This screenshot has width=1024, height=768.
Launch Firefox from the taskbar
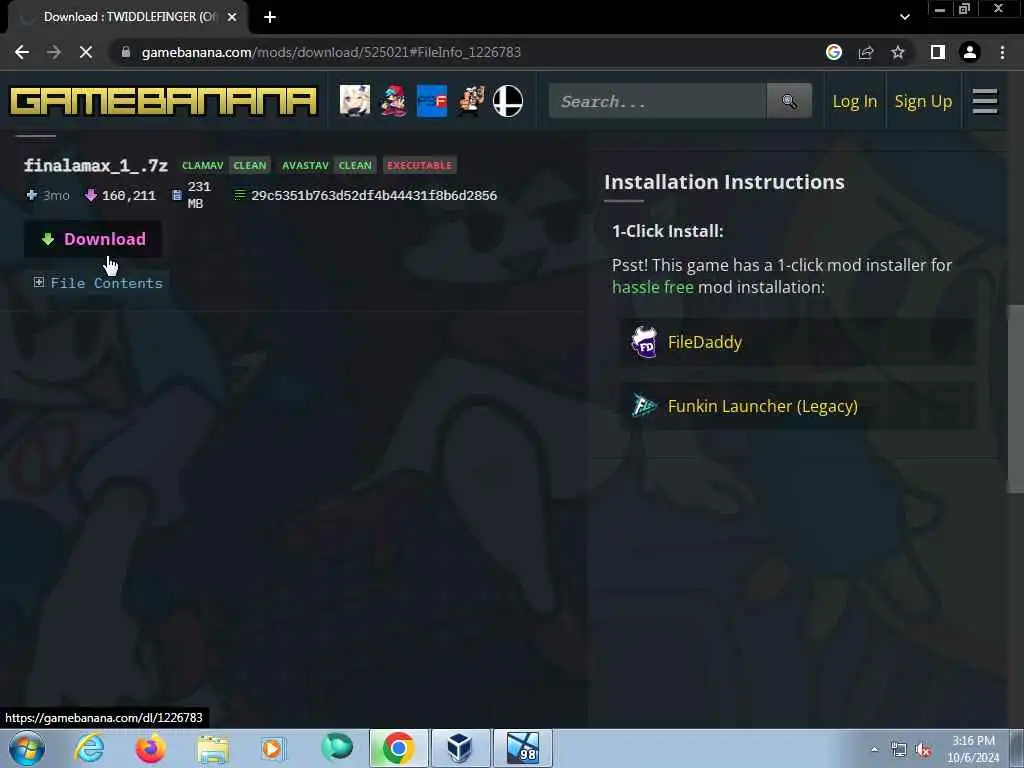[150, 748]
